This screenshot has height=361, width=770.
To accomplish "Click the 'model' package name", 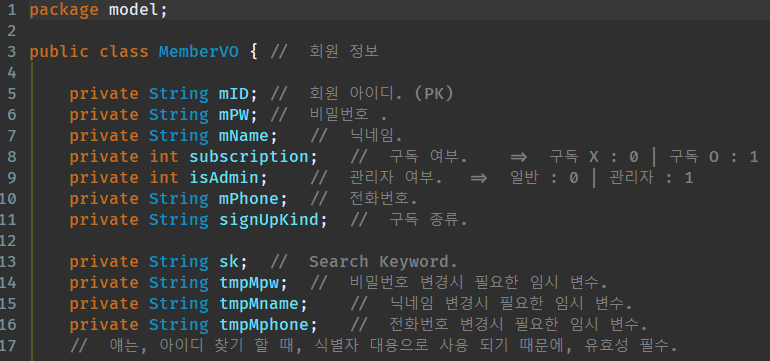I will [133, 10].
